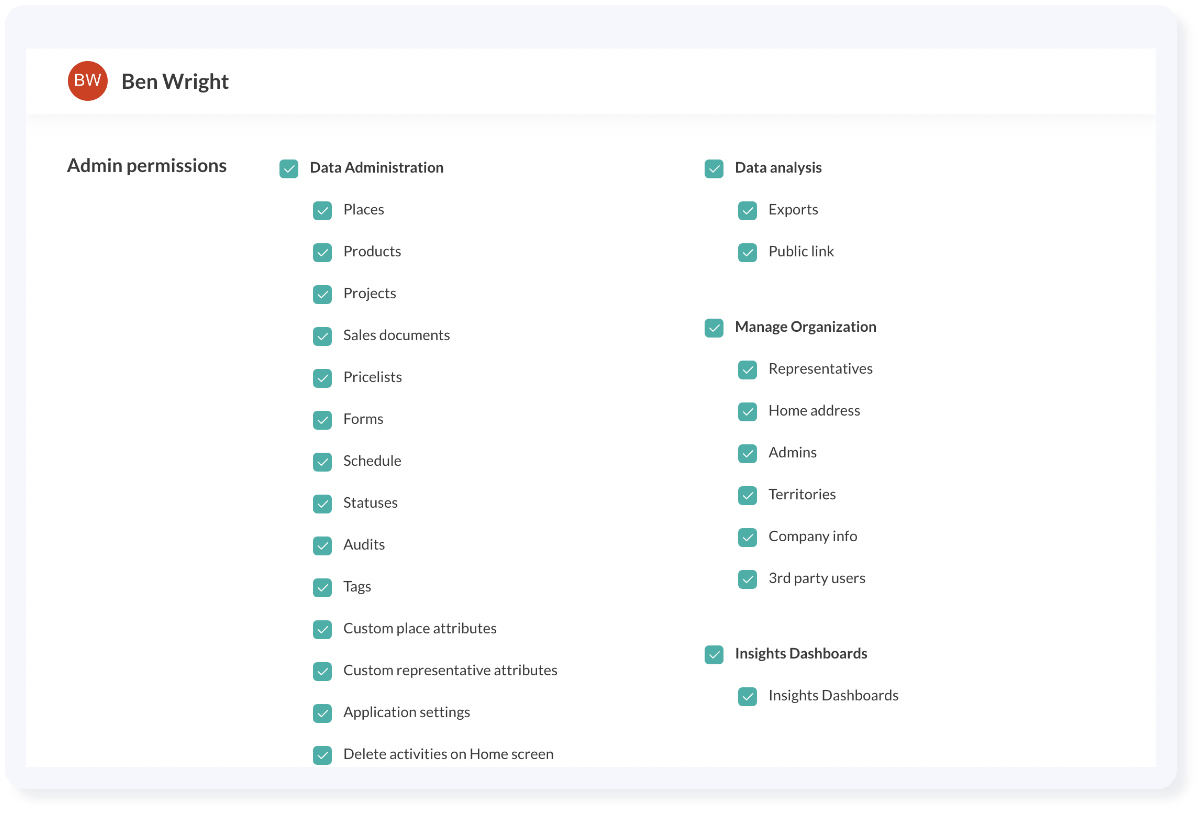
Task: Uncheck the Pricelists permission
Action: pos(322,378)
